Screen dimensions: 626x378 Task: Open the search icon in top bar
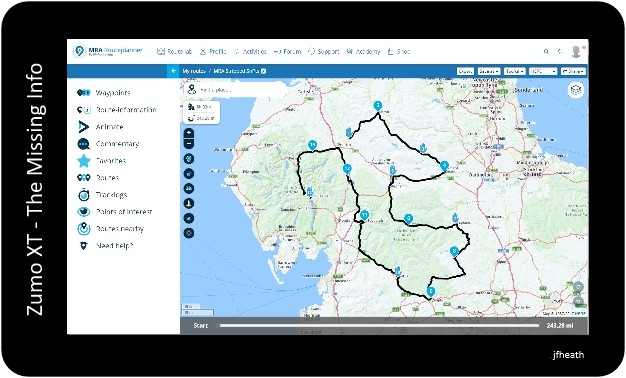coord(546,51)
